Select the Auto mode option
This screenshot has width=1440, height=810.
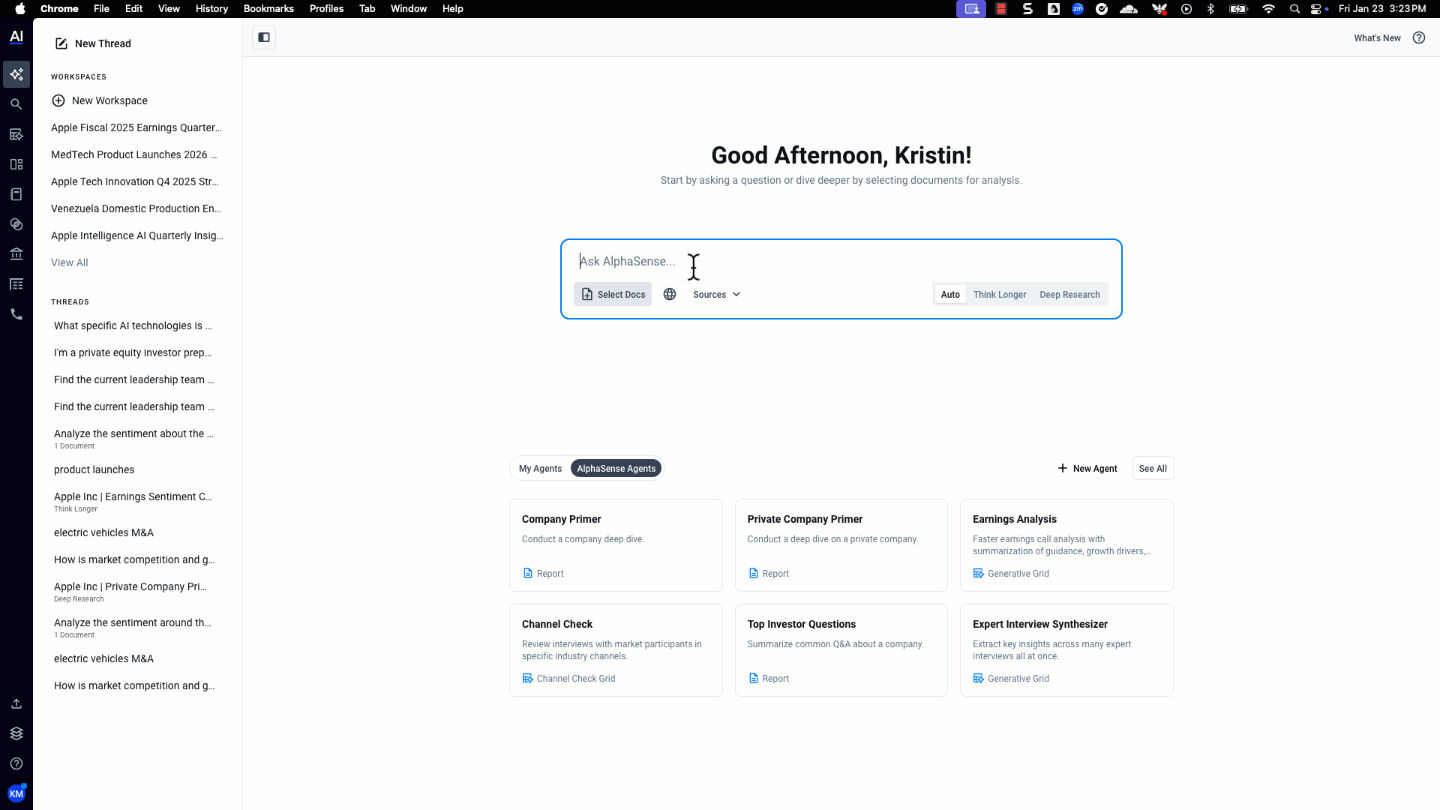pyautogui.click(x=950, y=294)
